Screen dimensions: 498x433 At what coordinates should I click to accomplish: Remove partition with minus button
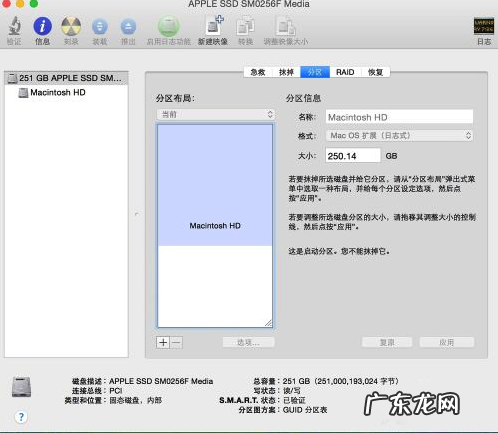(177, 342)
